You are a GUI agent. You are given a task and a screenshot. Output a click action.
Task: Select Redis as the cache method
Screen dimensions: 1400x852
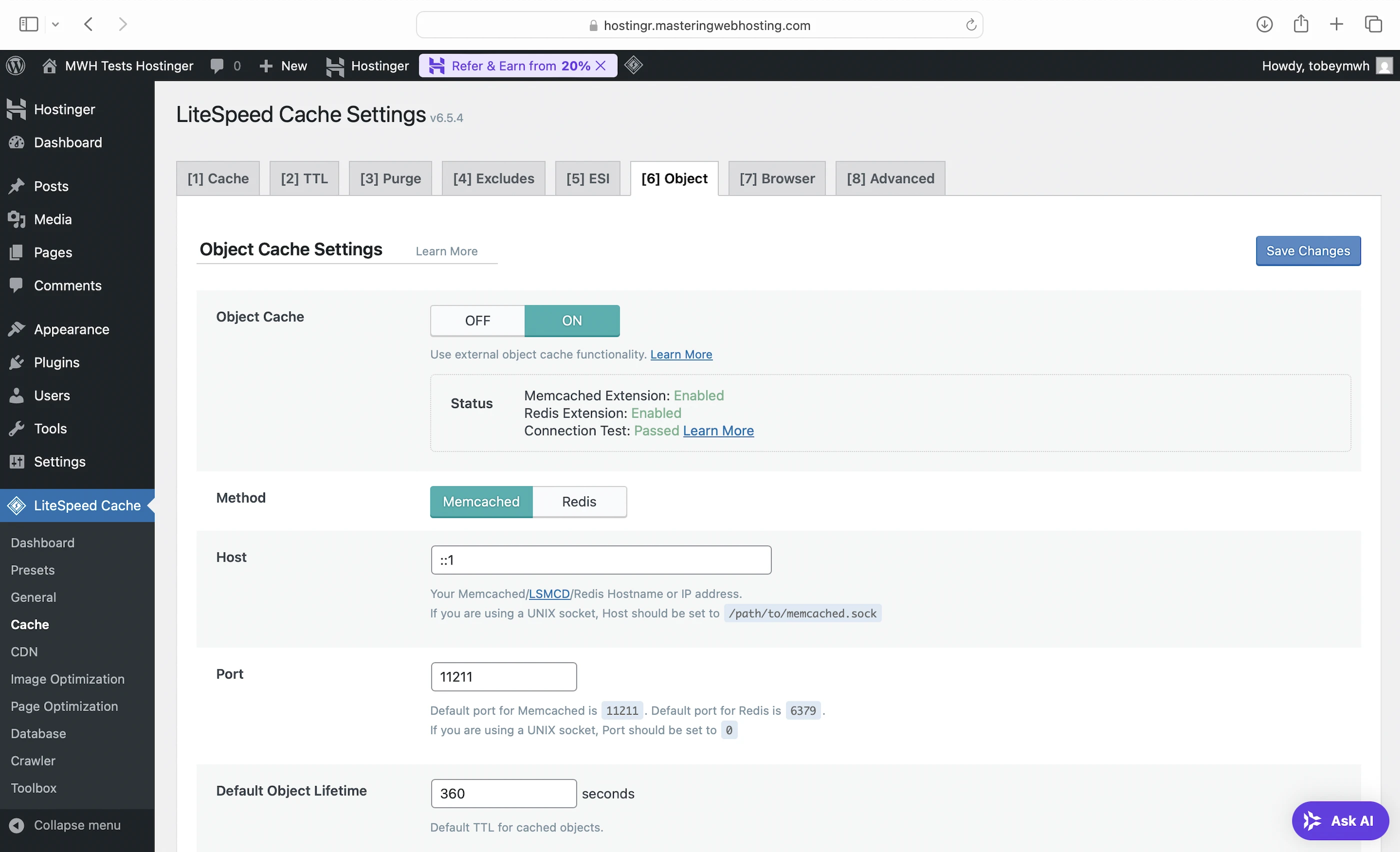[x=579, y=501]
